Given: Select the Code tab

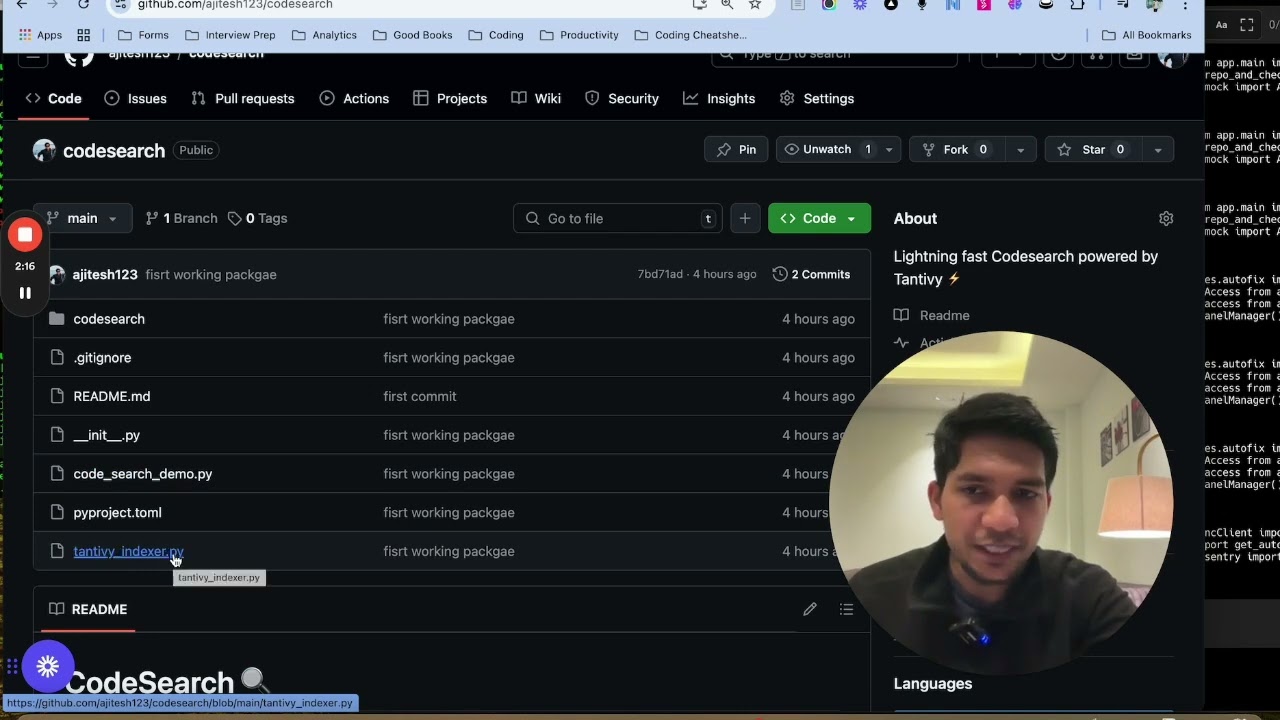Looking at the screenshot, I should click(x=54, y=98).
